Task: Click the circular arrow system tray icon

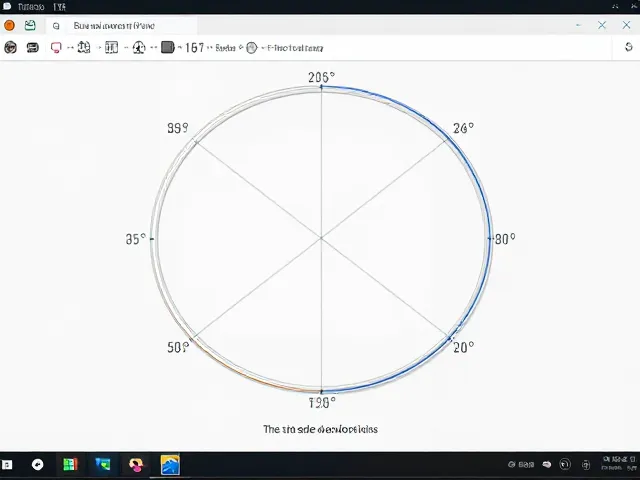Action: pyautogui.click(x=565, y=464)
